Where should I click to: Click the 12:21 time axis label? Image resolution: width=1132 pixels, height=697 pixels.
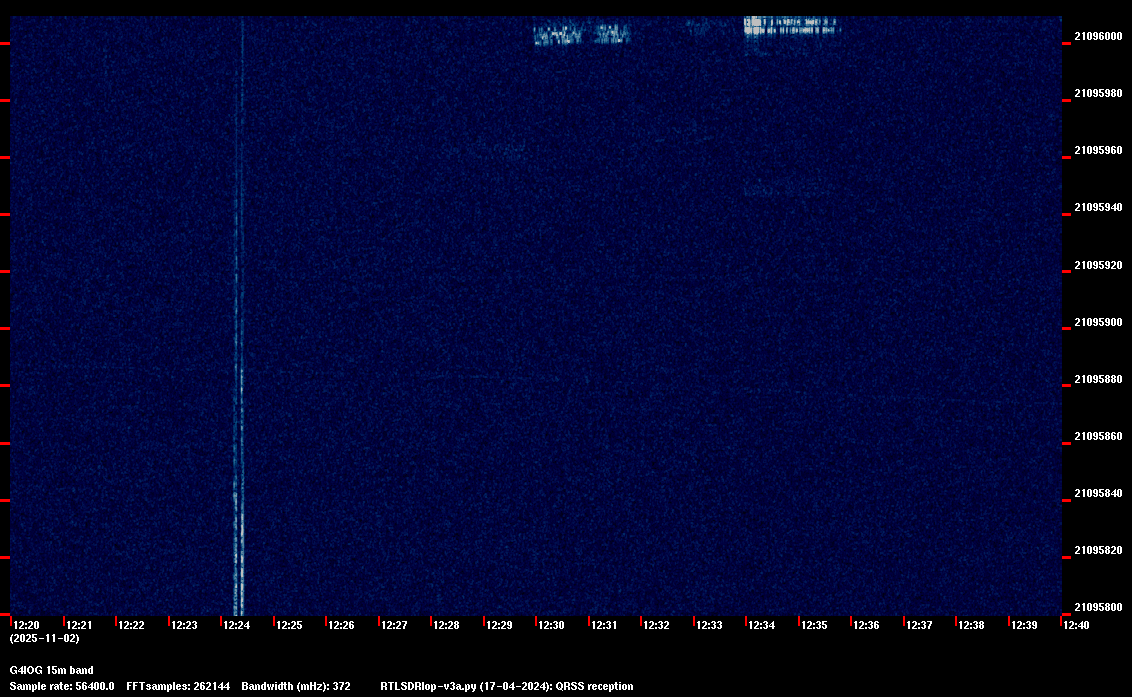coord(79,625)
